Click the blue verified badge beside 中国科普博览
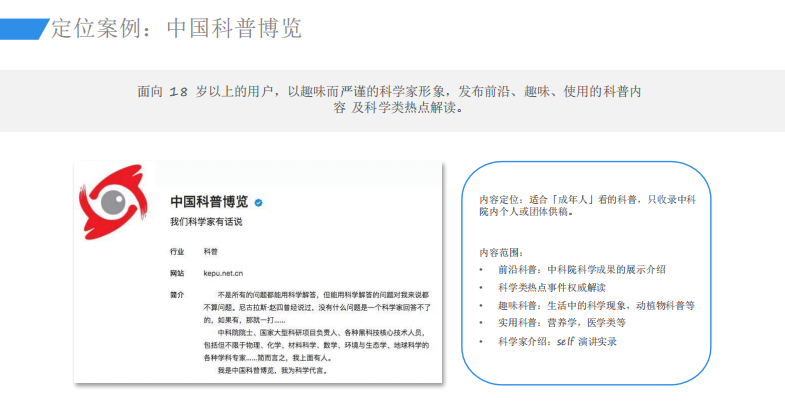785x411 pixels. coord(258,203)
